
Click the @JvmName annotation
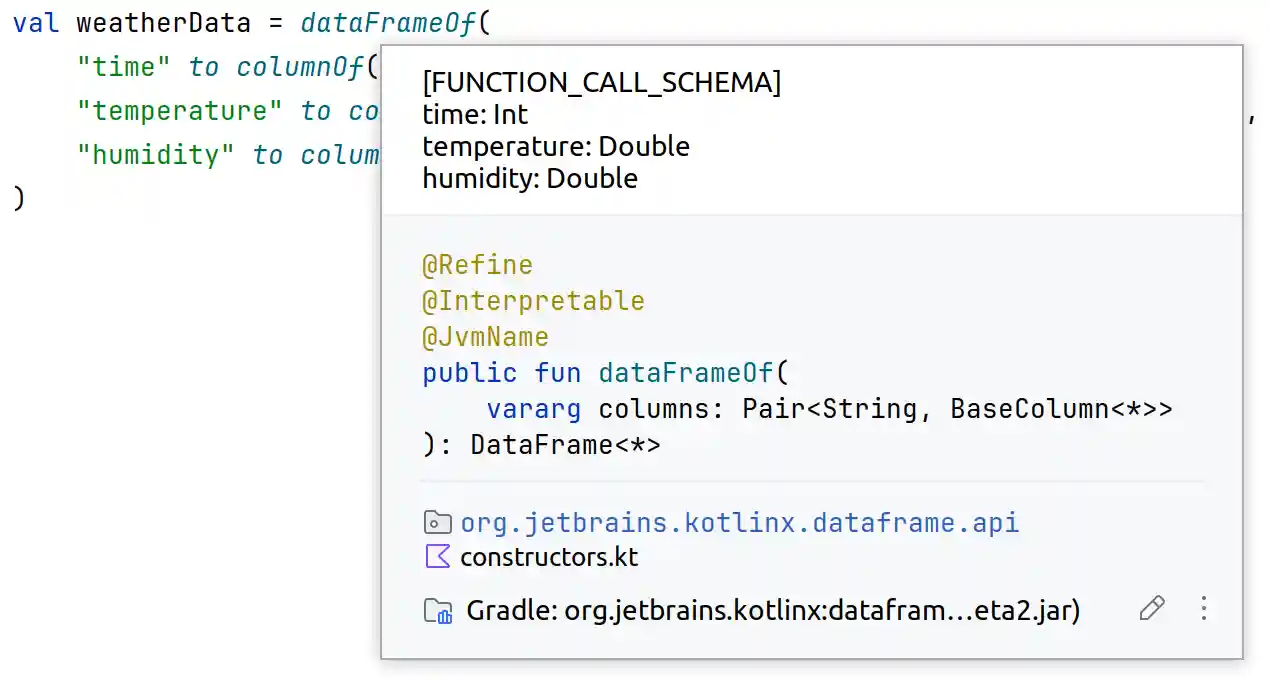point(485,337)
